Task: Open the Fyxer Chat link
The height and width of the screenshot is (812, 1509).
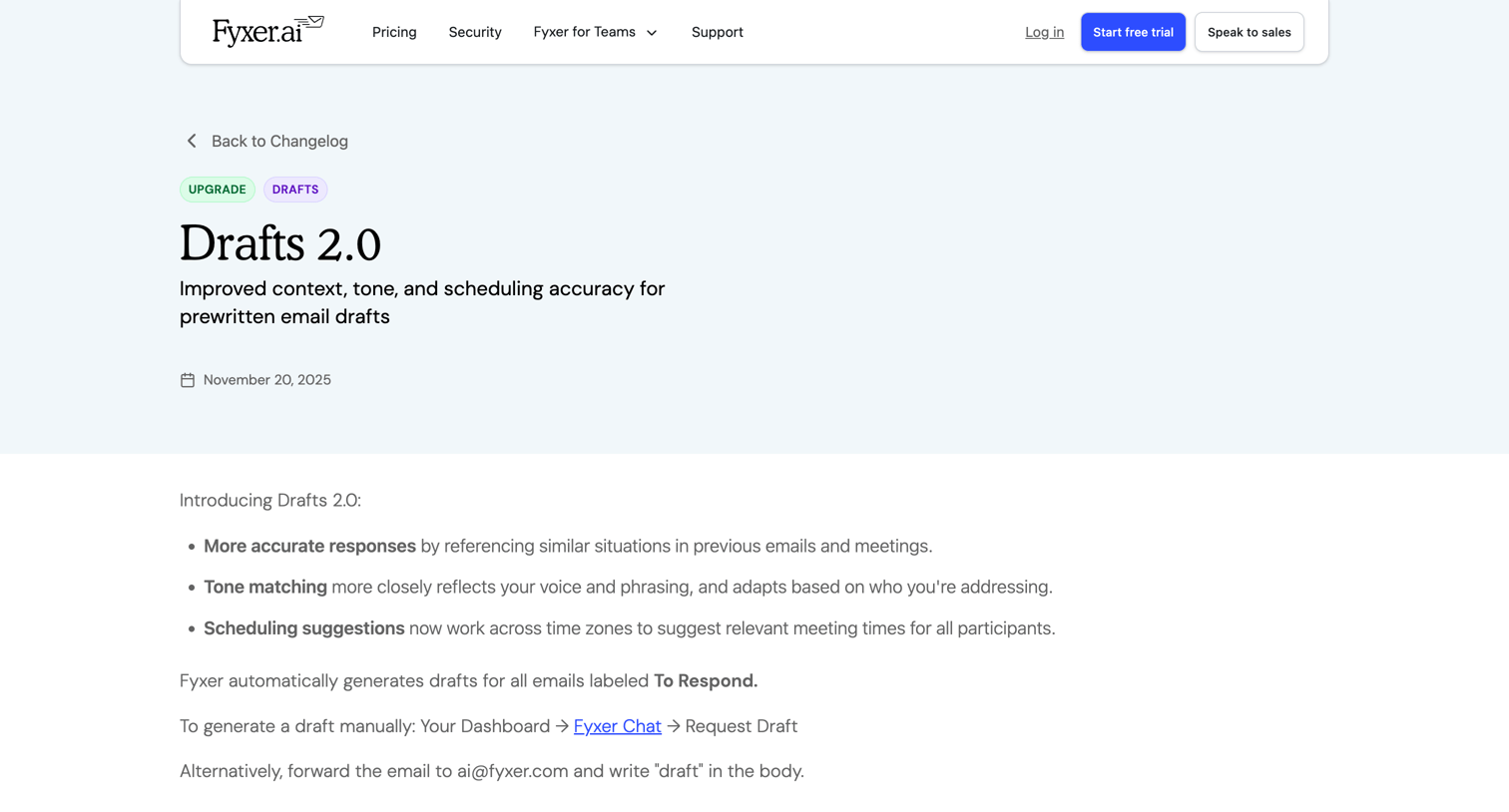Action: (617, 726)
